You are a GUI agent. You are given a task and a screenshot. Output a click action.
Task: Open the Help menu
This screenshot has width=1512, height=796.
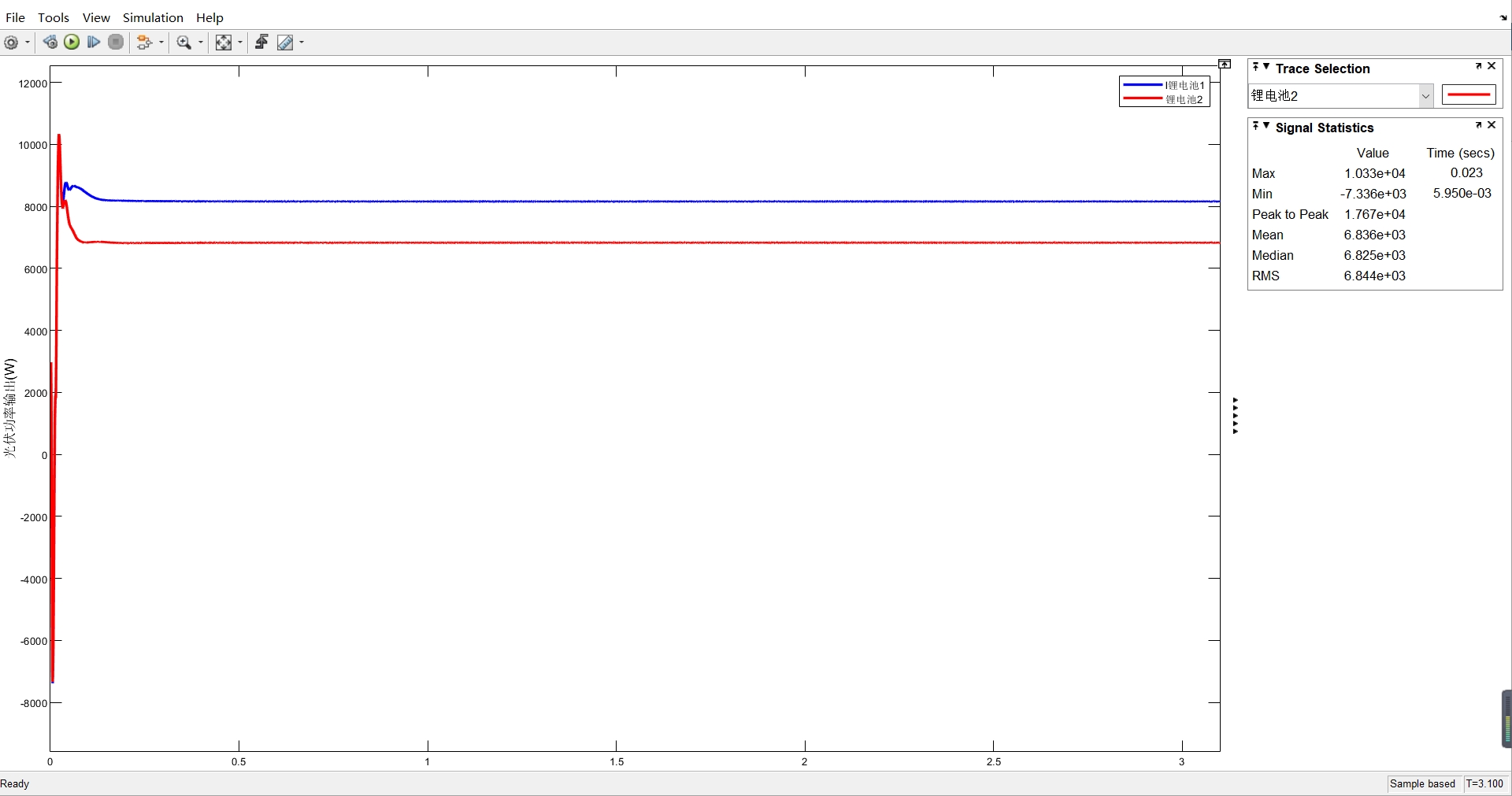(209, 17)
